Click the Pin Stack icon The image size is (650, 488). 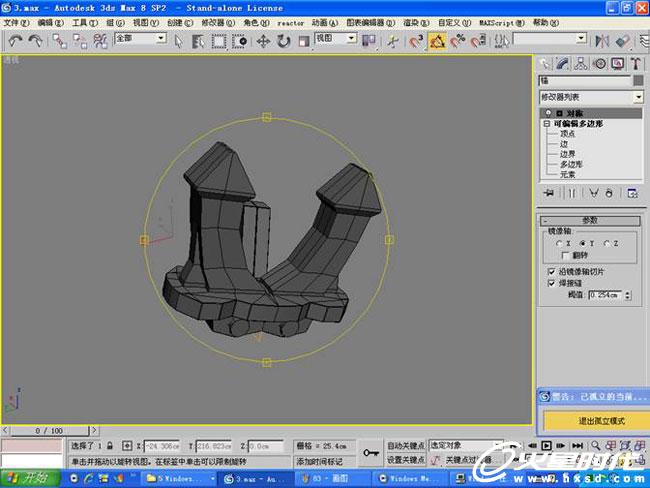coord(549,193)
